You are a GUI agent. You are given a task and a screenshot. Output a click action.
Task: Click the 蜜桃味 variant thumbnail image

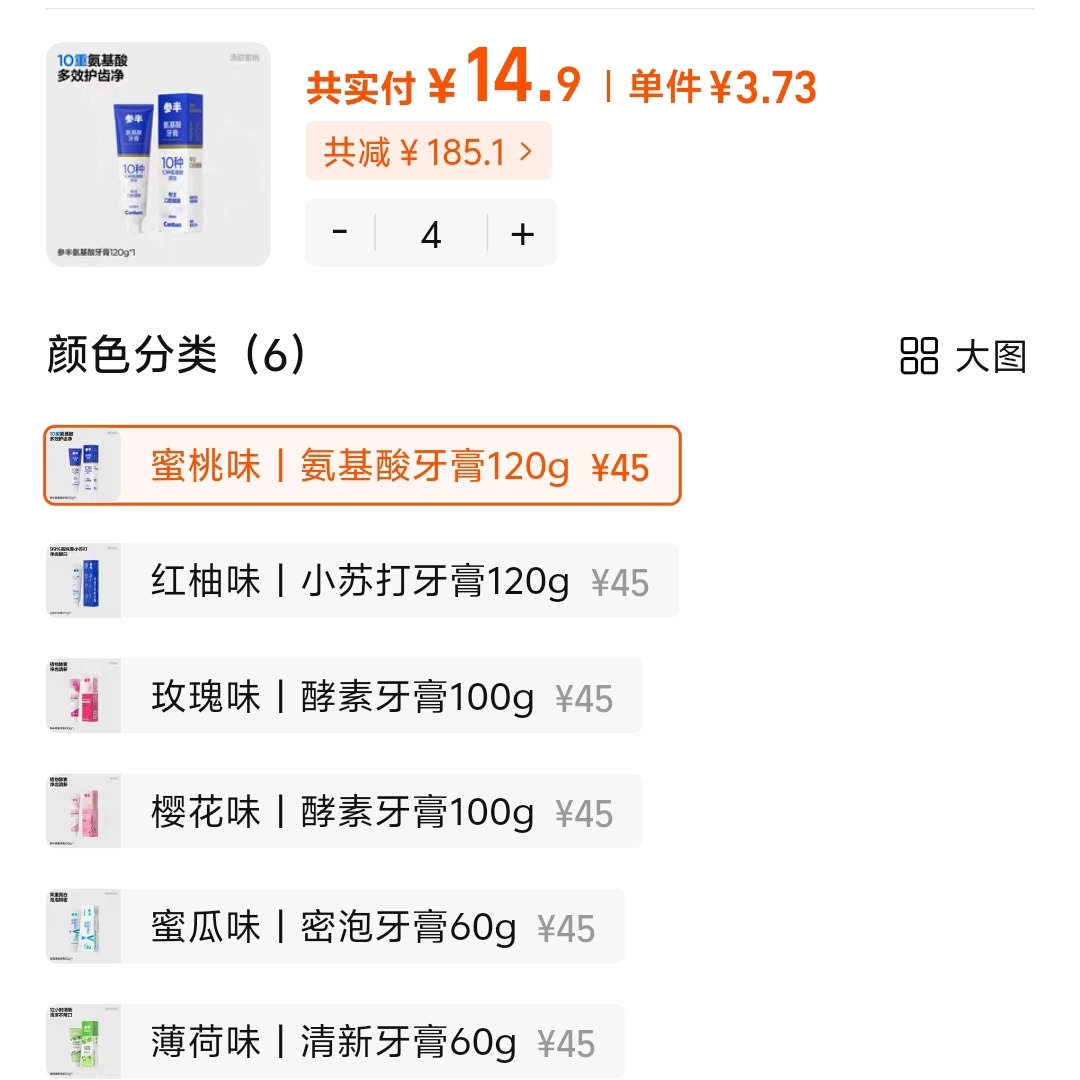[84, 466]
